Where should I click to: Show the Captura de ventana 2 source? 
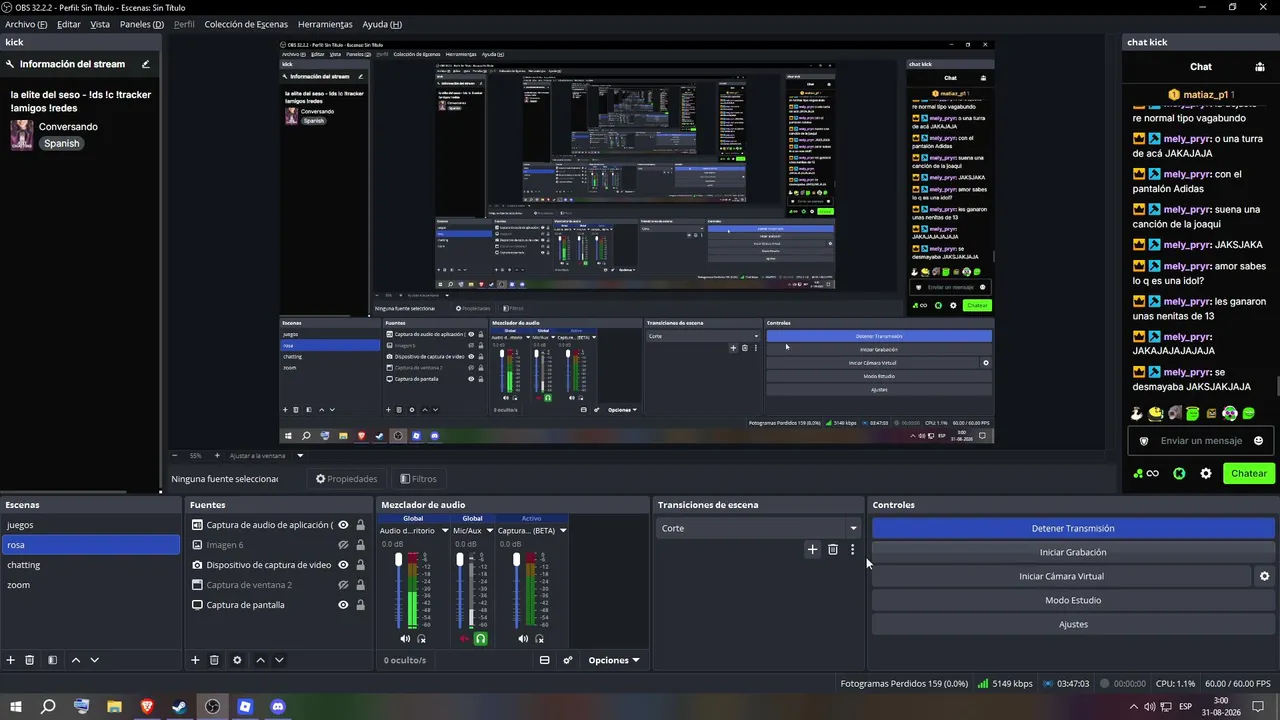343,585
